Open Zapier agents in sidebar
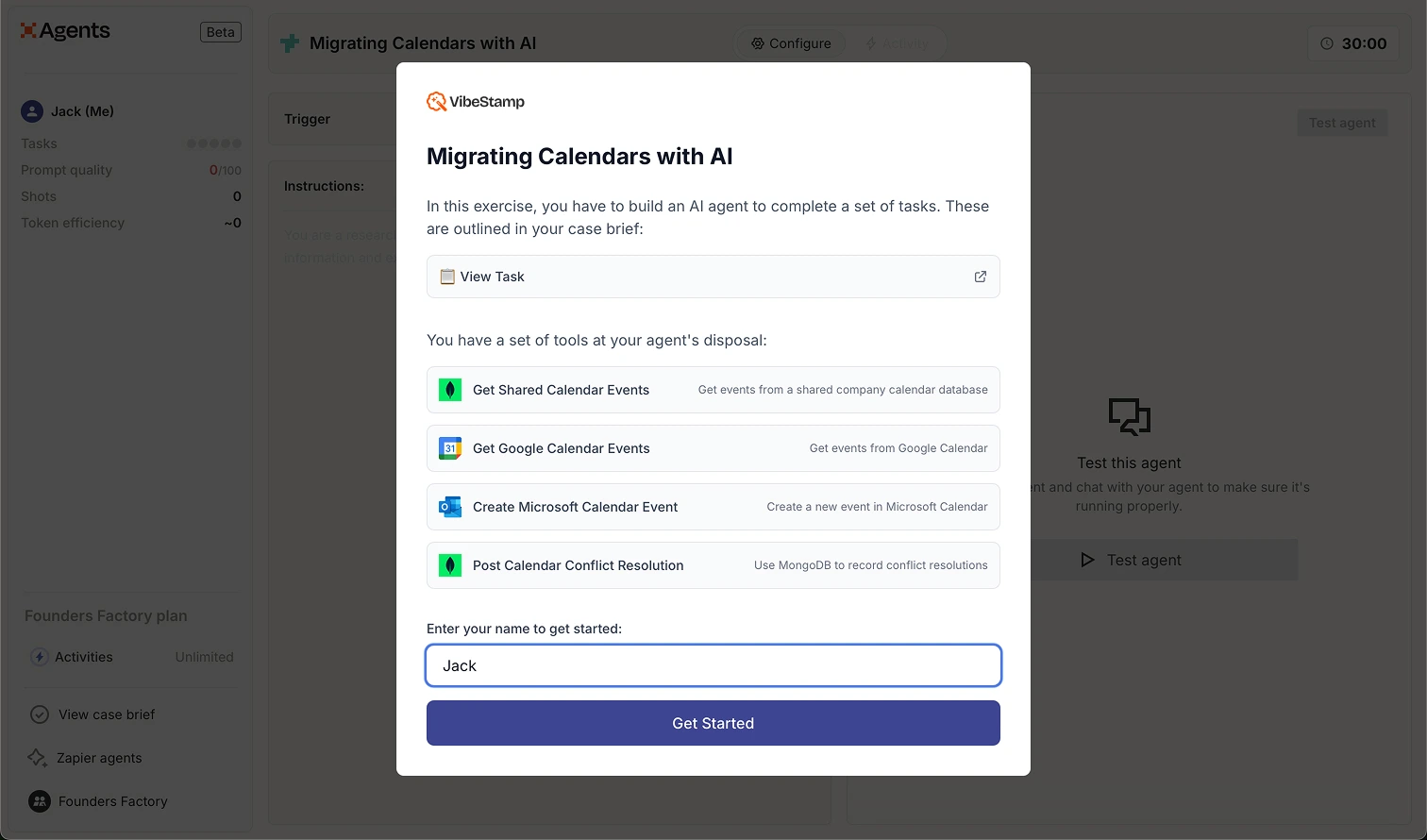This screenshot has height=840, width=1427. 99,758
